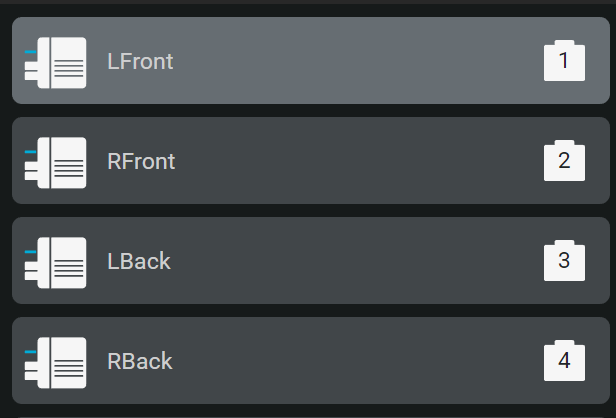Select the port 2 badge
The image size is (616, 418).
pyautogui.click(x=564, y=161)
